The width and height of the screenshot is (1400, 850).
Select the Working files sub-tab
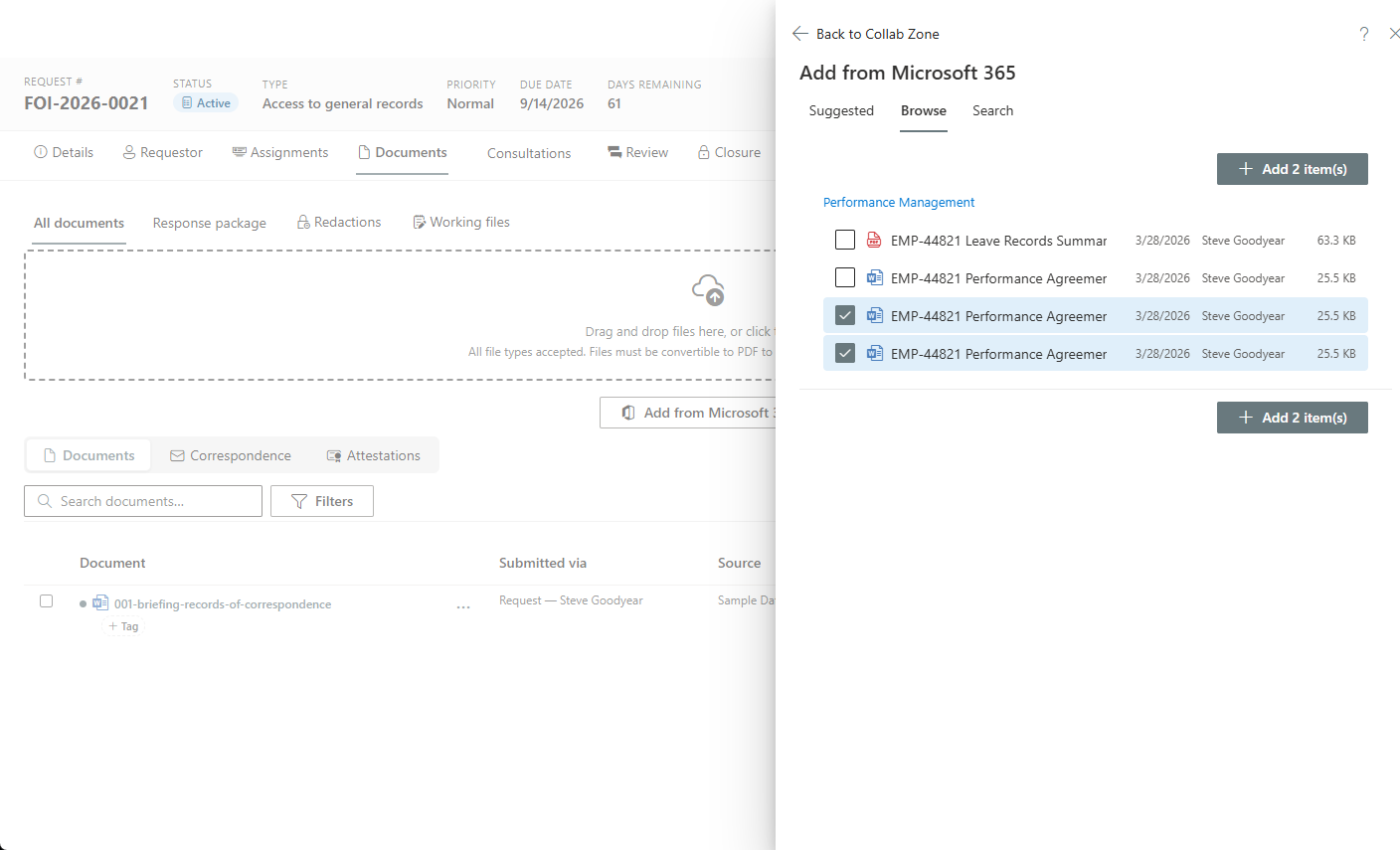[461, 223]
